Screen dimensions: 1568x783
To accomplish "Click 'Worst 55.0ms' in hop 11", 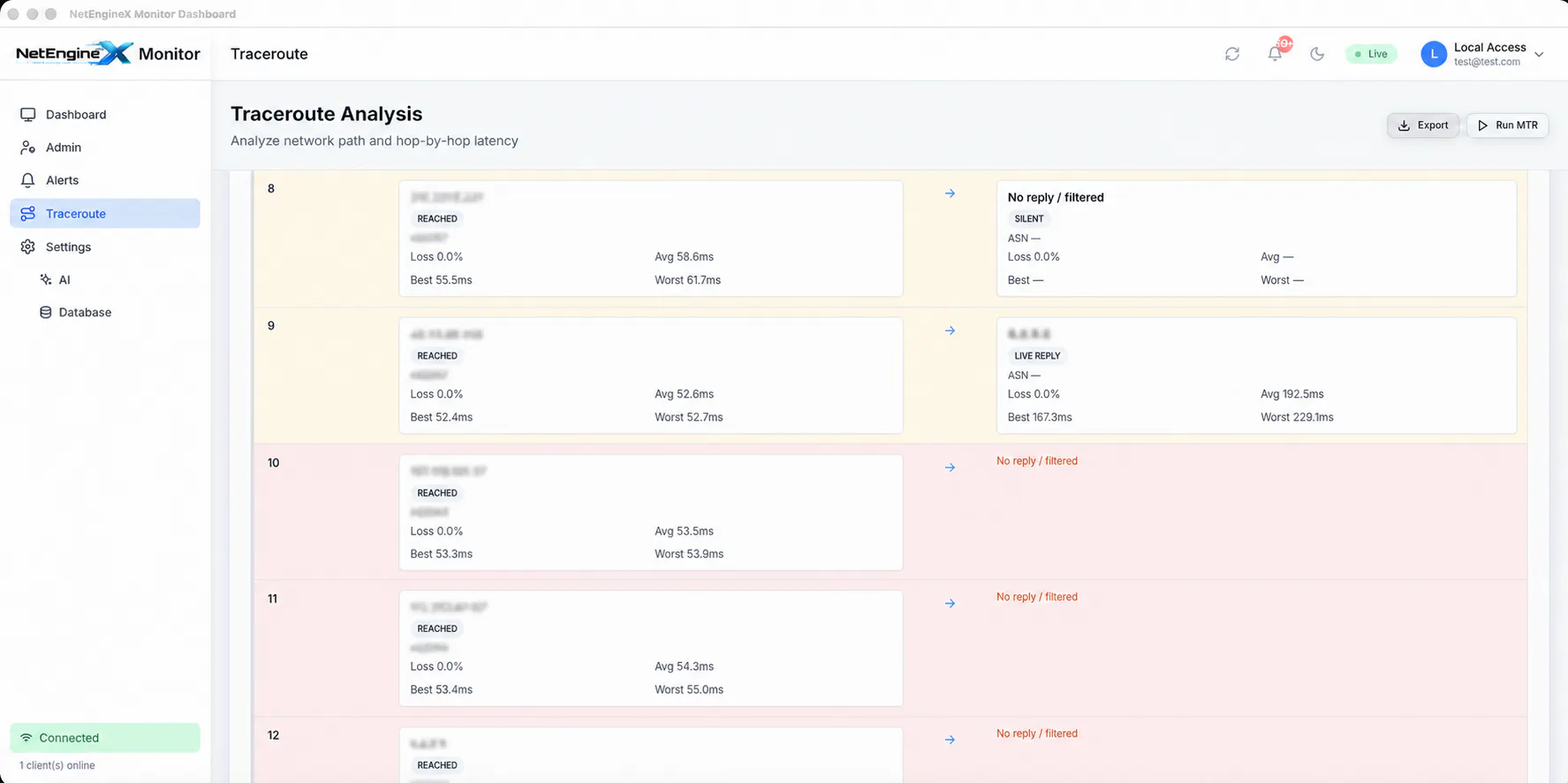I will (x=689, y=689).
